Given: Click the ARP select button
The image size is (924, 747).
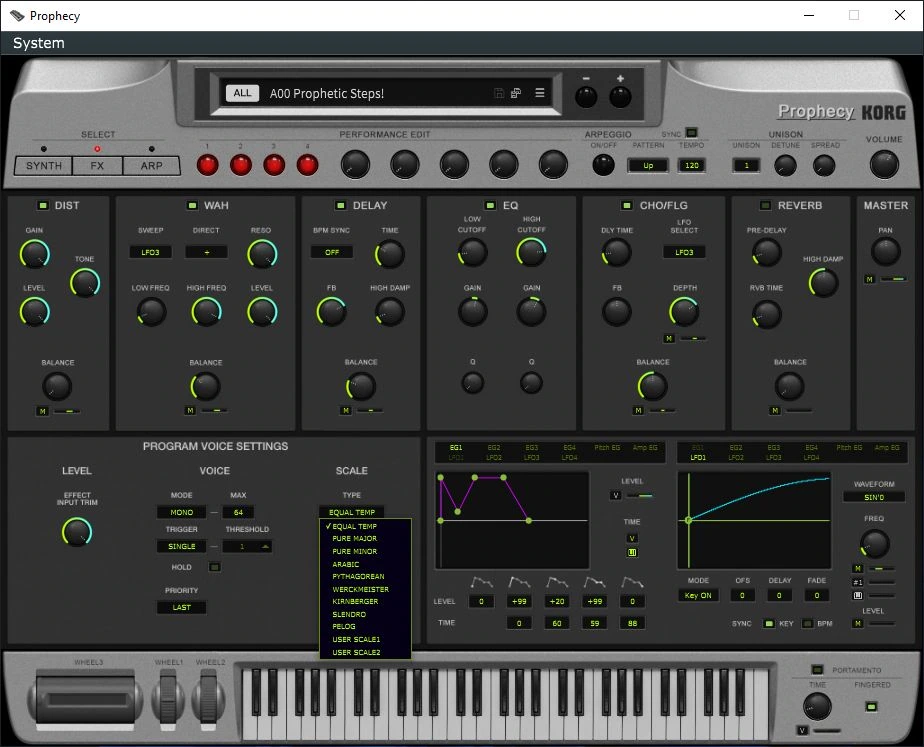Looking at the screenshot, I should point(151,166).
